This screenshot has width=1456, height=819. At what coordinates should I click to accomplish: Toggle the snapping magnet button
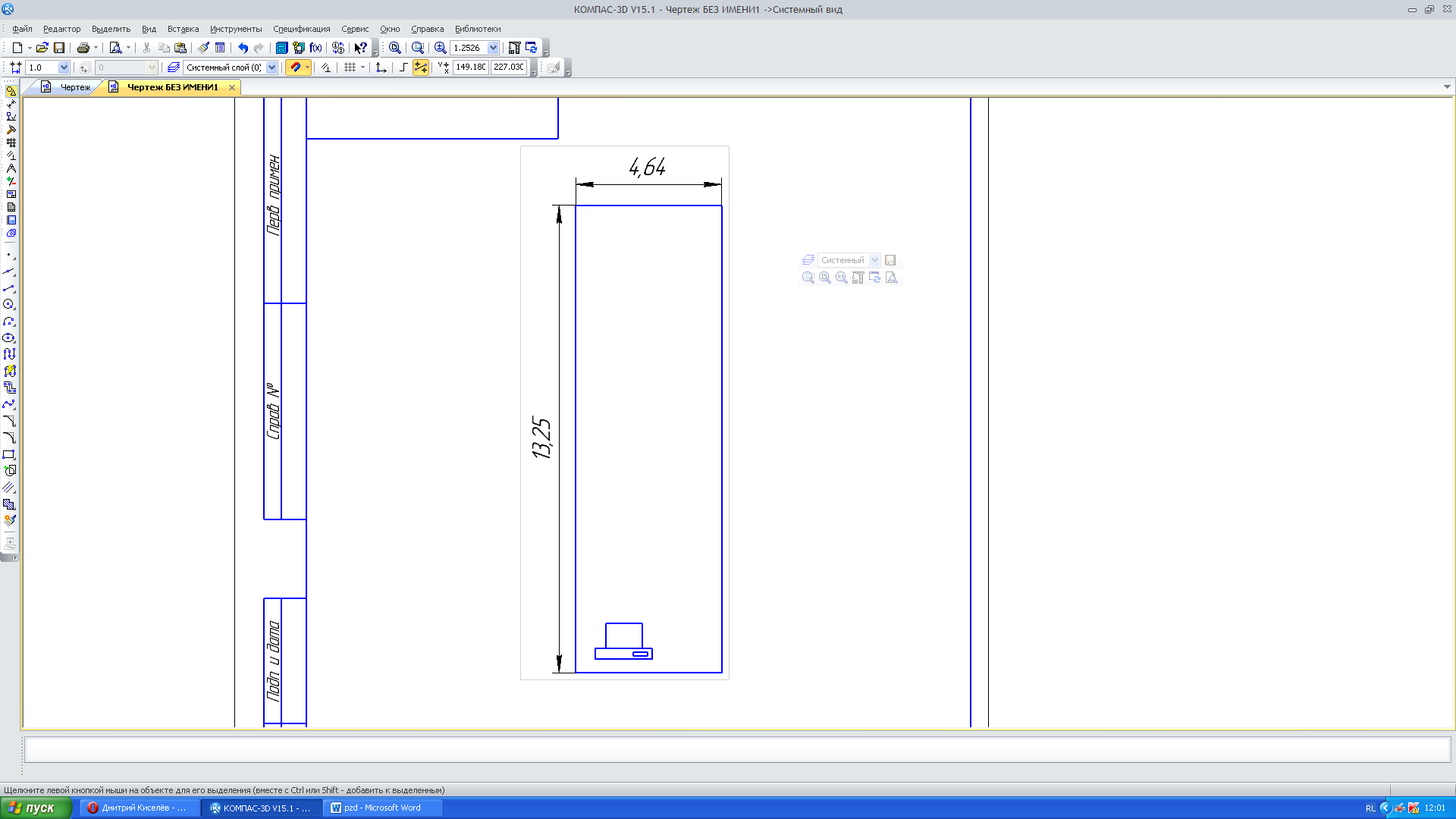296,67
